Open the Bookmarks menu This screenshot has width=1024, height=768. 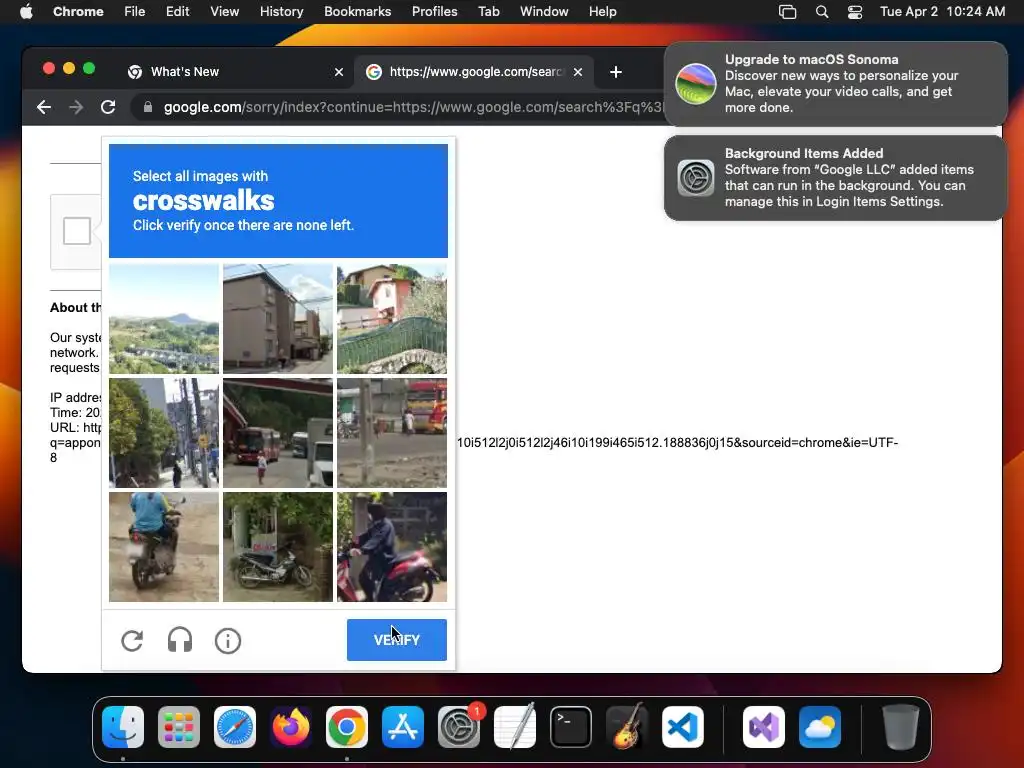(357, 11)
